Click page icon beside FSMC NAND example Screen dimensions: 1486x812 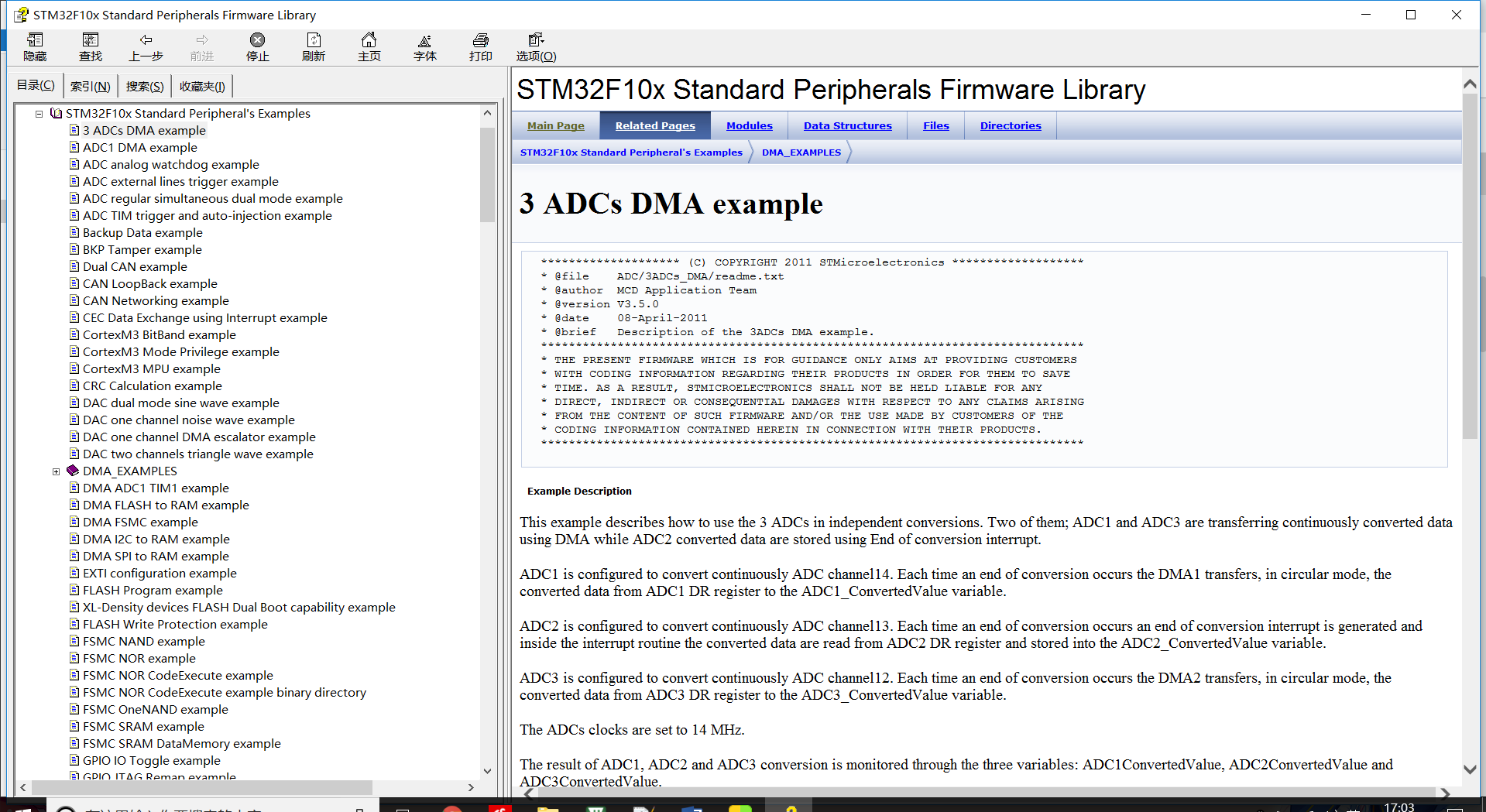(x=74, y=641)
